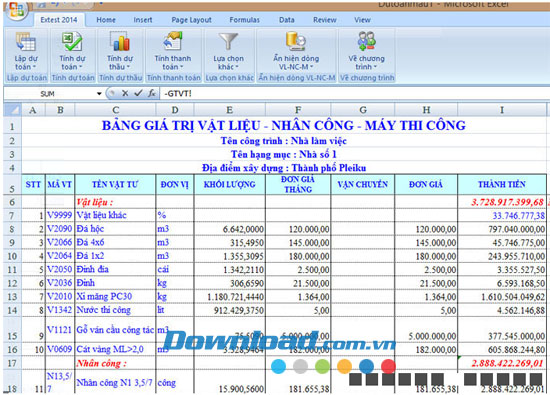This screenshot has height=395, width=550.
Task: Select column E header
Action: click(x=229, y=110)
